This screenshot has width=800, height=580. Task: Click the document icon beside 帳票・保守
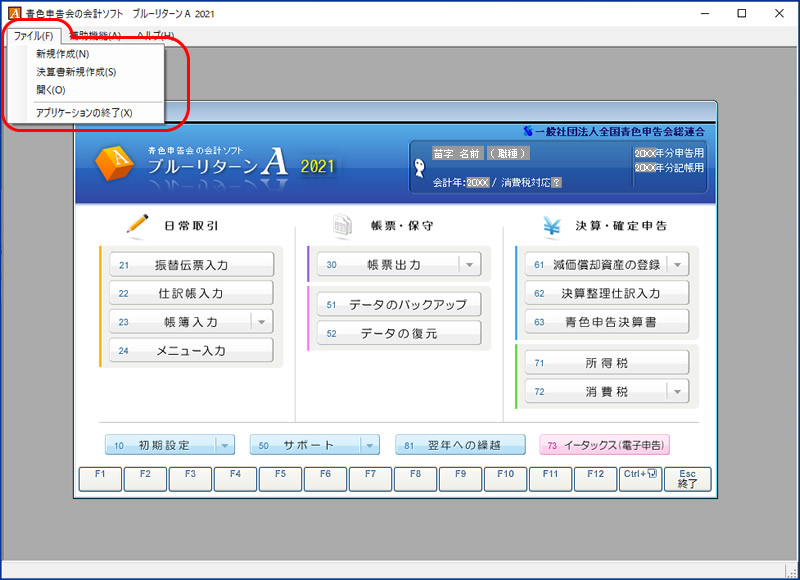(343, 226)
